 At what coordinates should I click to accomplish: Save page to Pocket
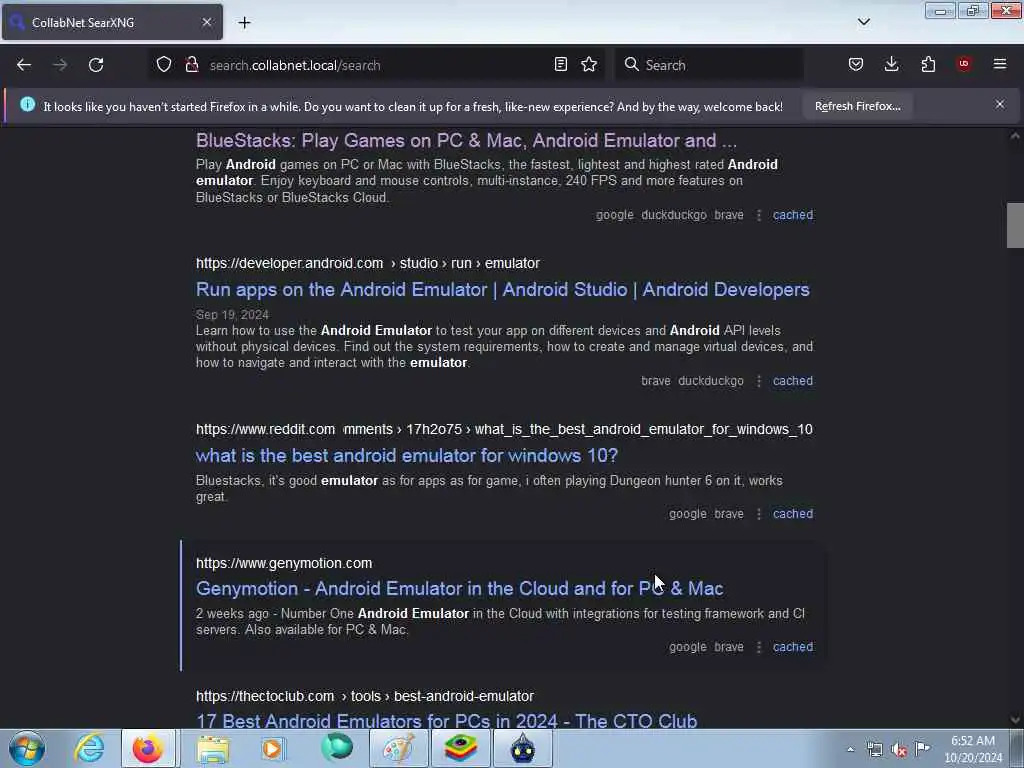856,65
